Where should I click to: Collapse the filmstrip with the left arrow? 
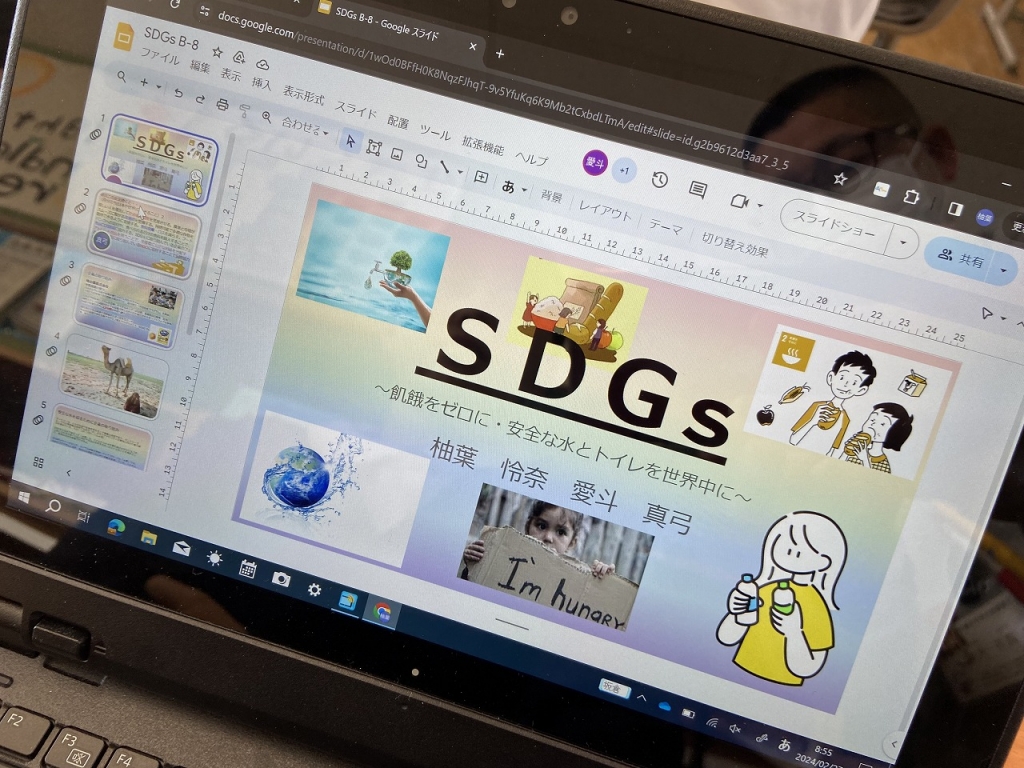(68, 472)
